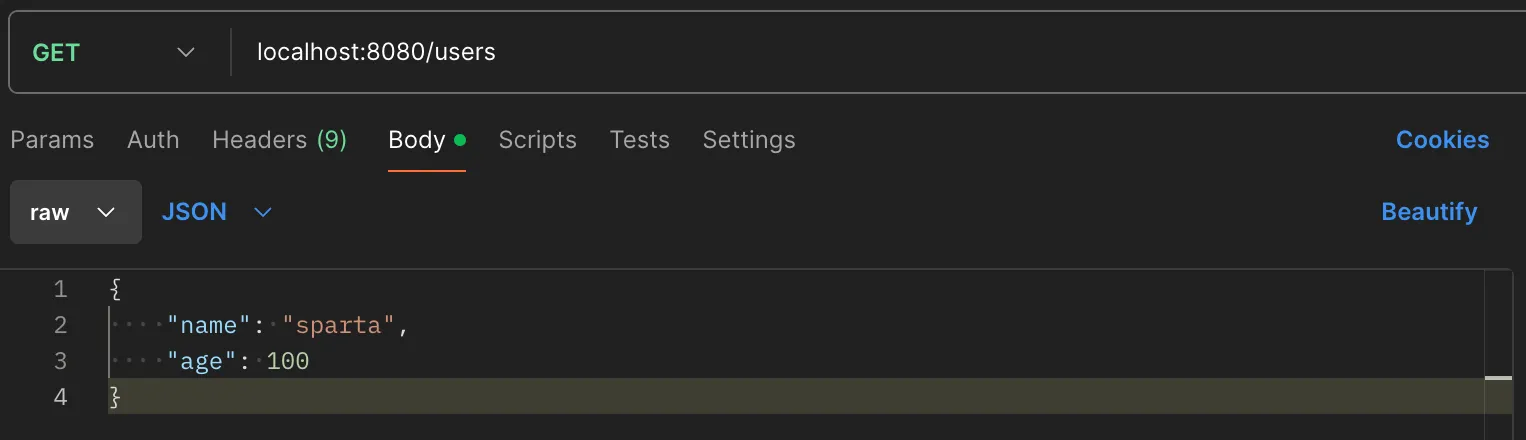Screen dimensions: 1526x440
Task: Click the opening curly brace on line 1
Action: 115,290
